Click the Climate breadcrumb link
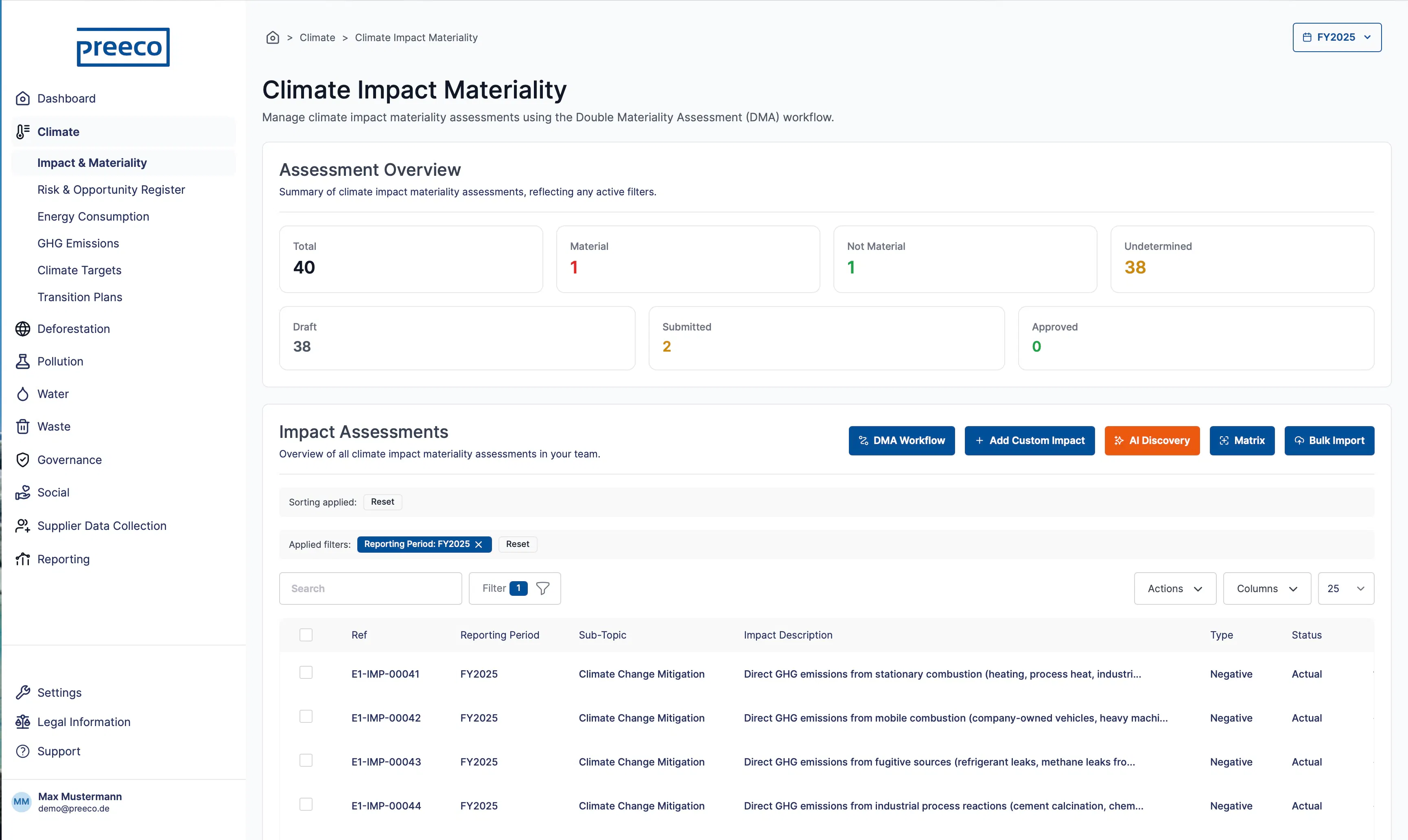 coord(317,37)
